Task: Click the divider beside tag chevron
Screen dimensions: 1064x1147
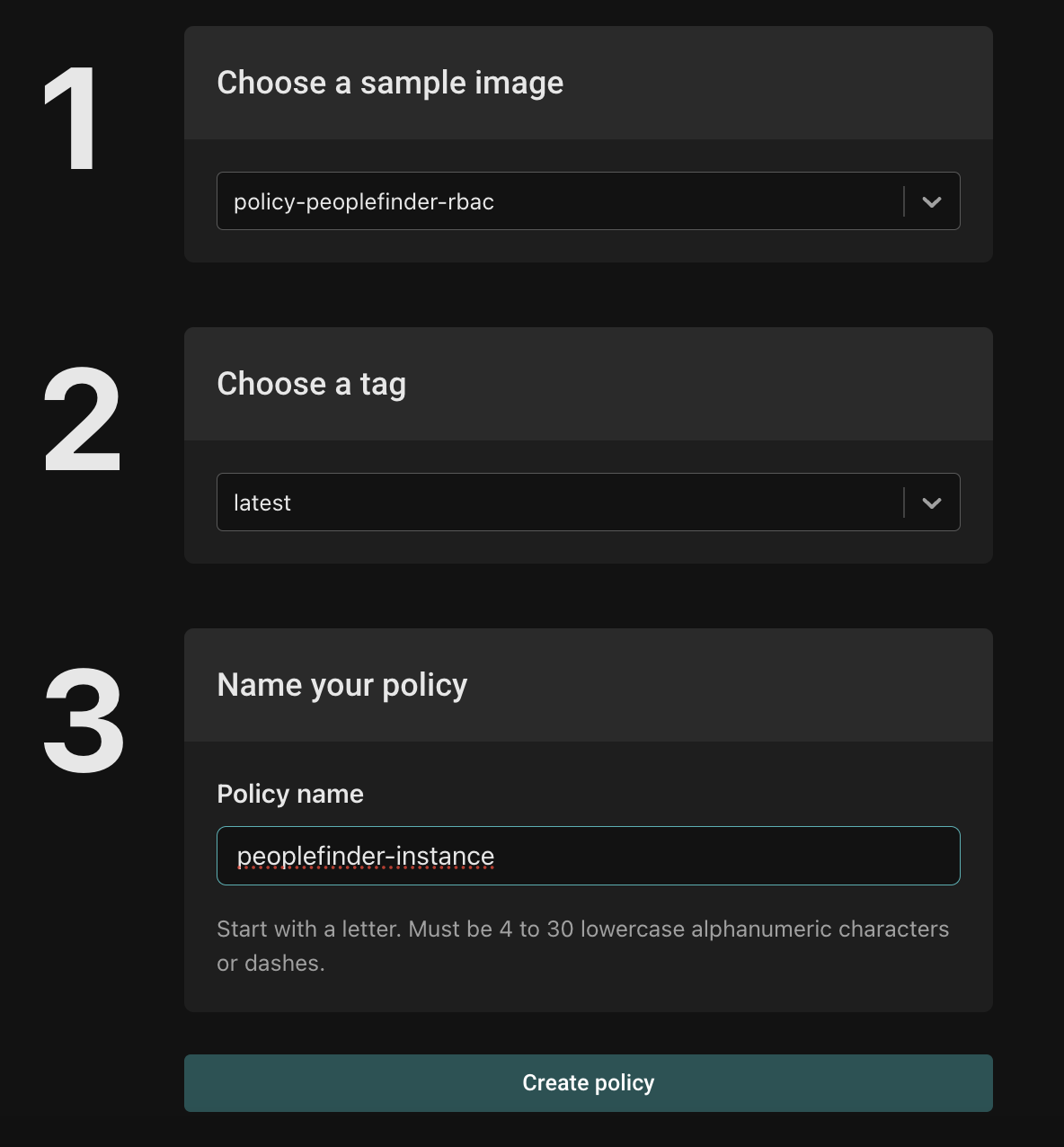Action: click(x=903, y=502)
